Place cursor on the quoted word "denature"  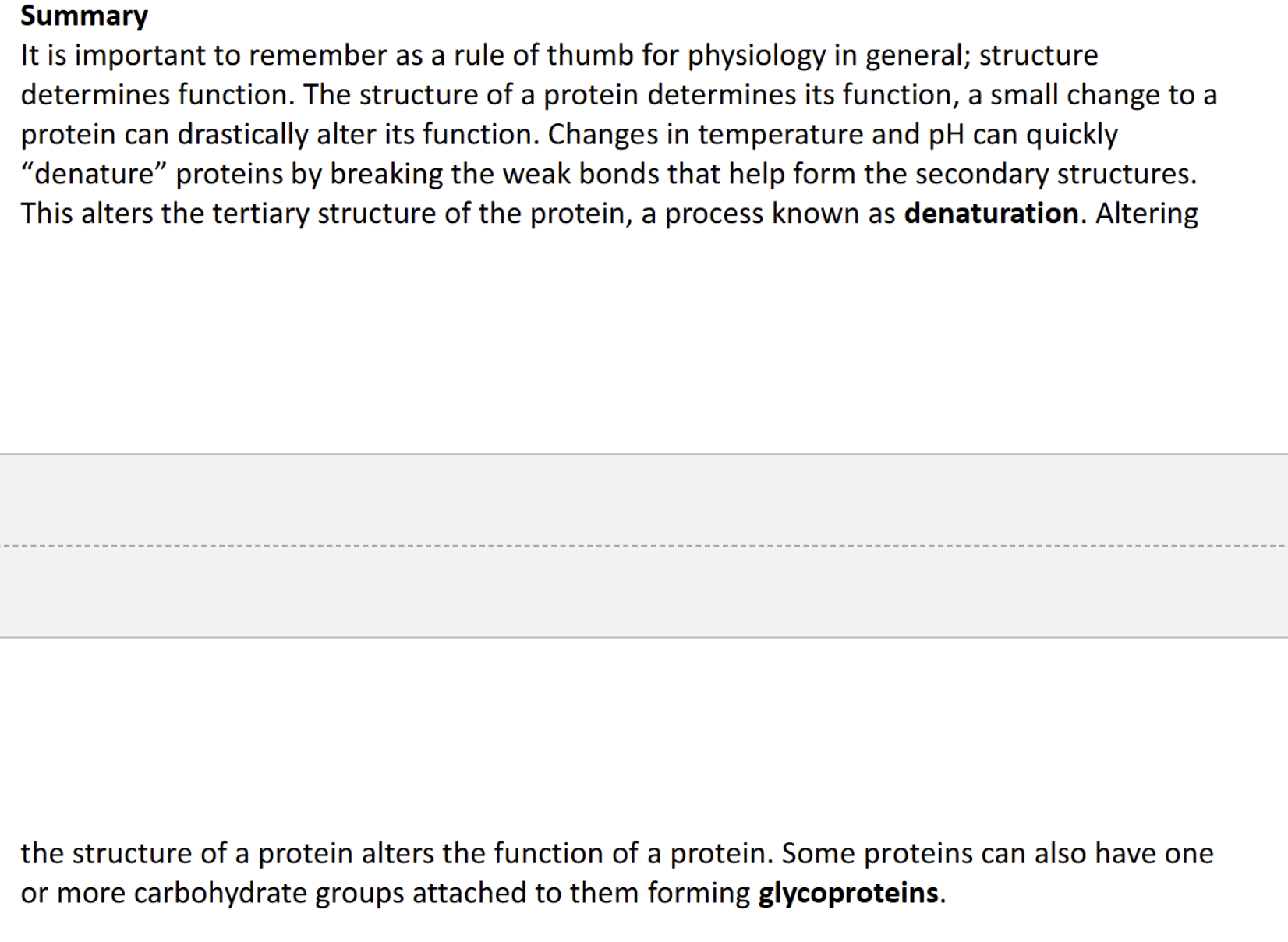(x=94, y=174)
